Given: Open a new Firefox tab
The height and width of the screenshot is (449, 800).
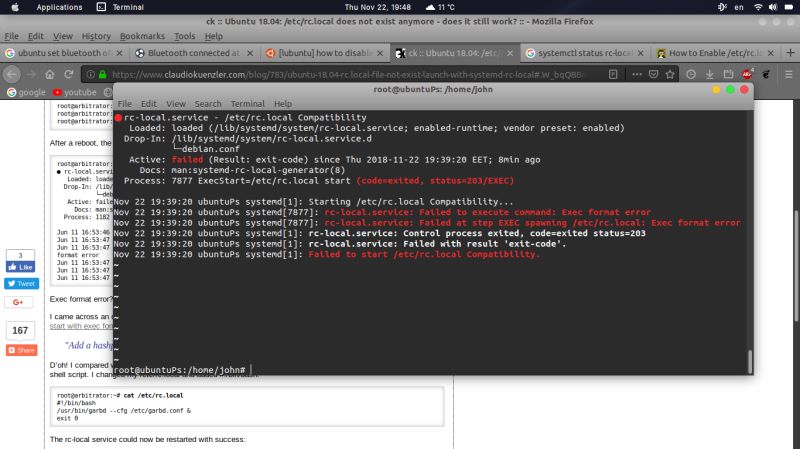Looking at the screenshot, I should [x=790, y=53].
